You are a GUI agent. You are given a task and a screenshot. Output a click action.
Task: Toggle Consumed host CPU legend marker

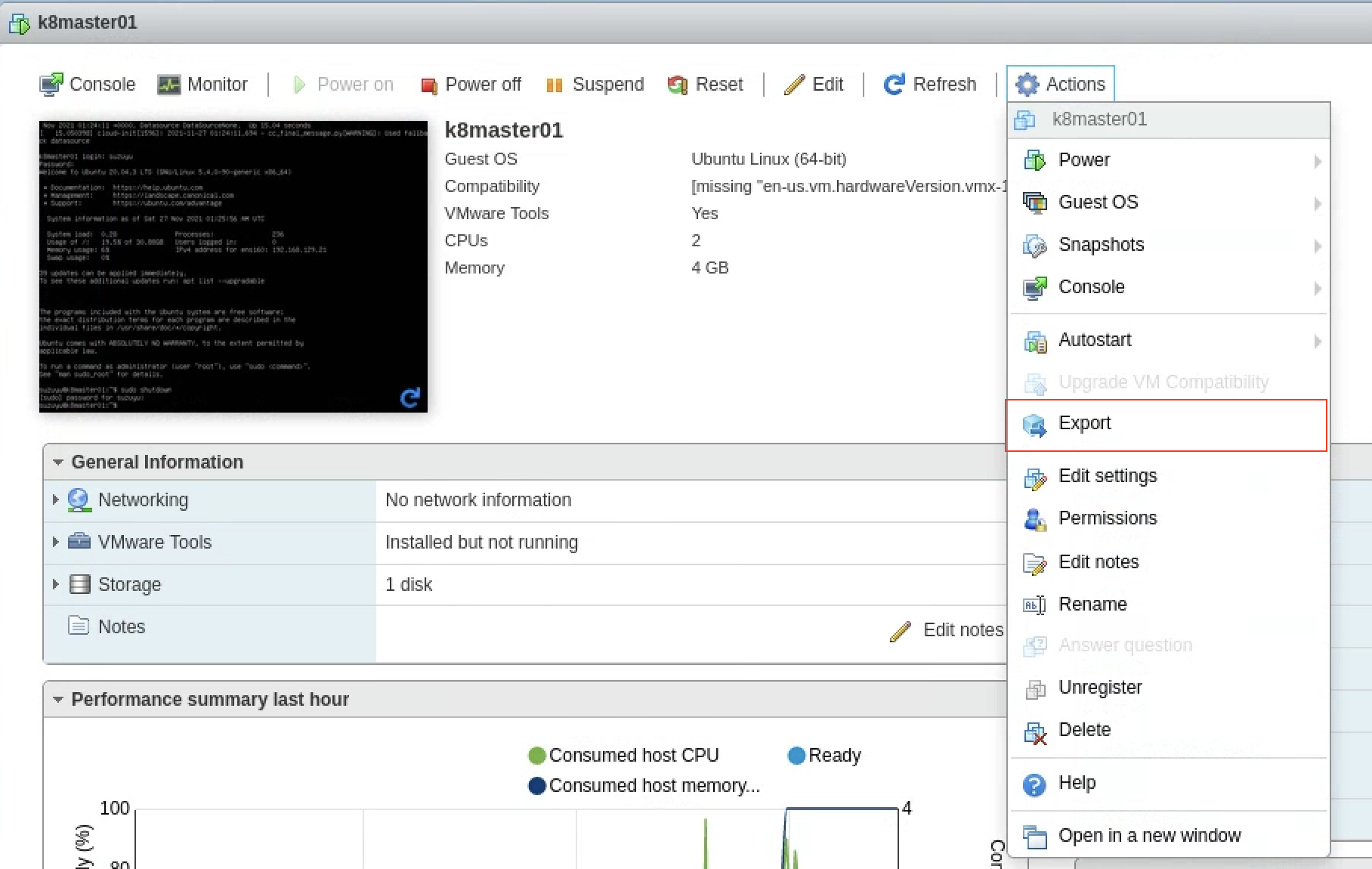(537, 756)
